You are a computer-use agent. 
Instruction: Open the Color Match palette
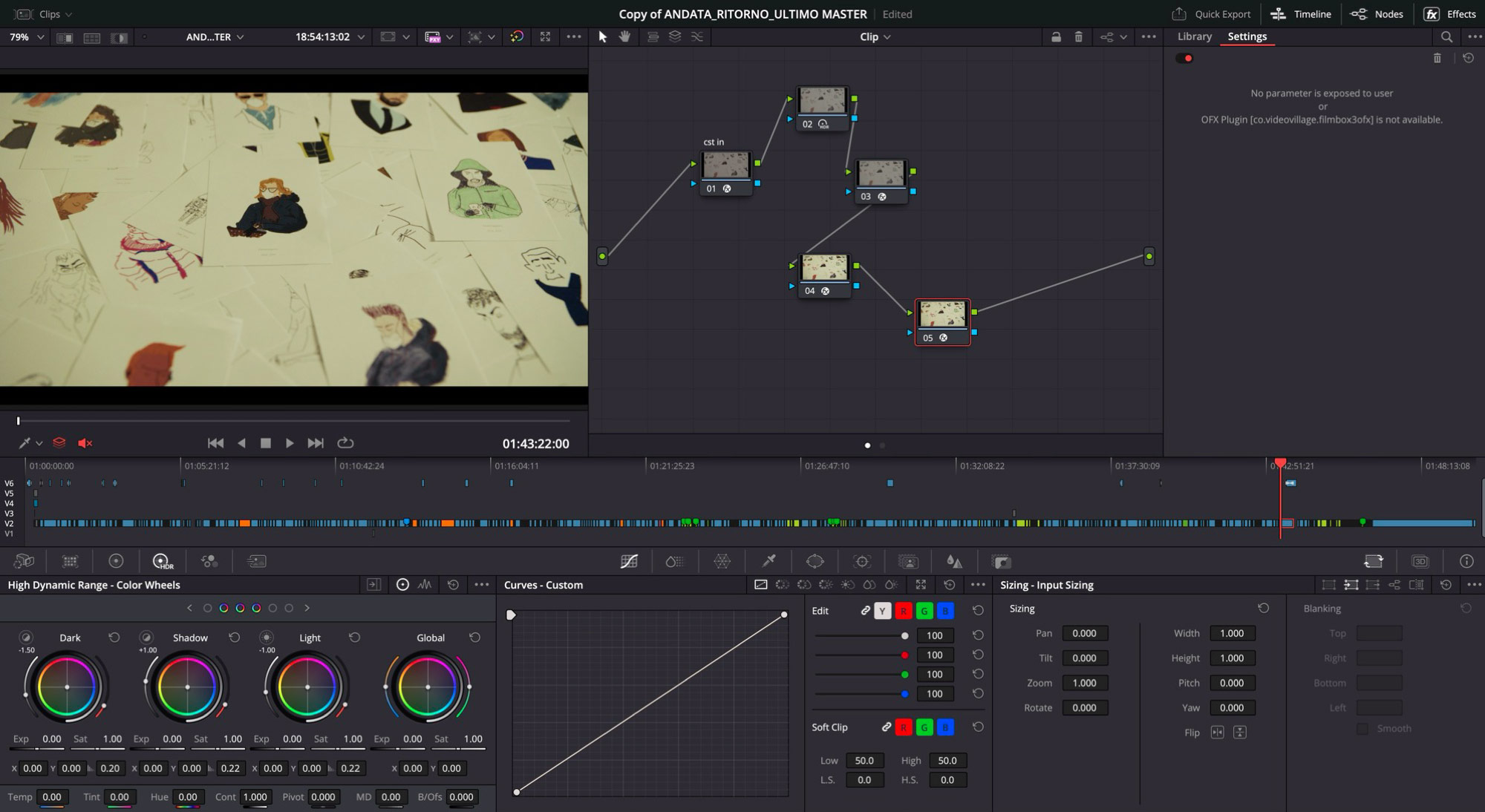point(70,561)
